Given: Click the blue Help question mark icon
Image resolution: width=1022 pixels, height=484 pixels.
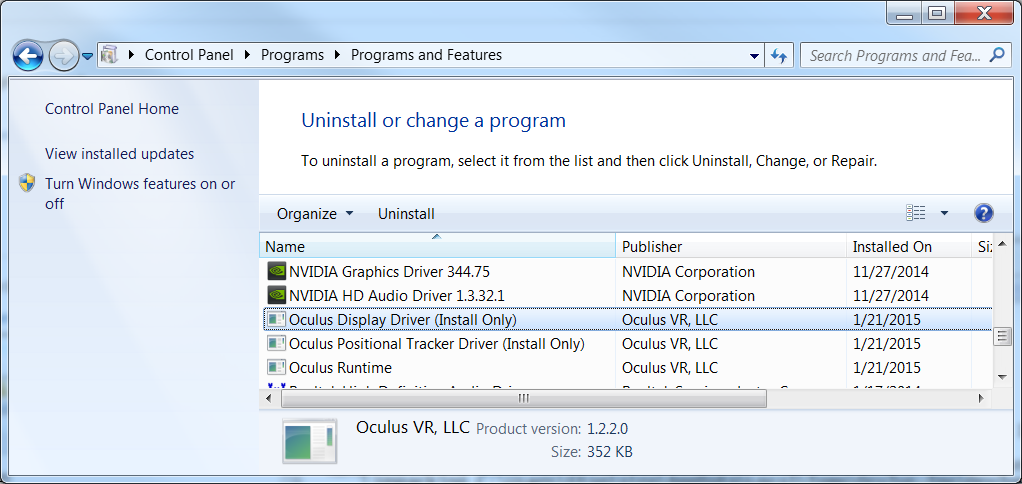Looking at the screenshot, I should click(983, 213).
